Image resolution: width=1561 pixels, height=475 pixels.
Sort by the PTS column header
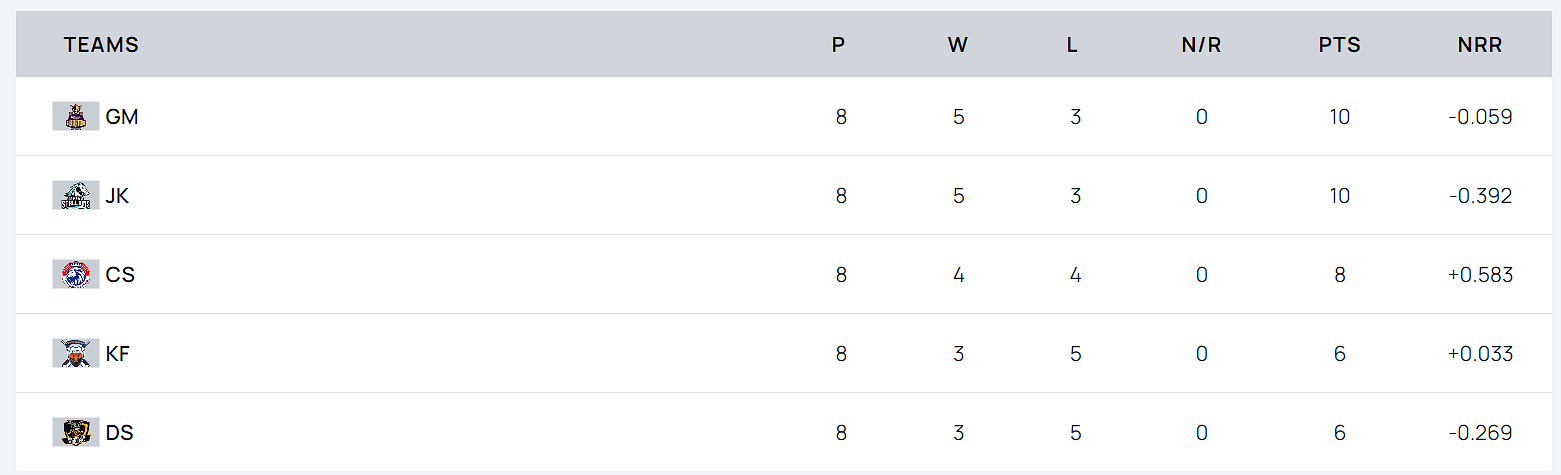click(x=1340, y=45)
